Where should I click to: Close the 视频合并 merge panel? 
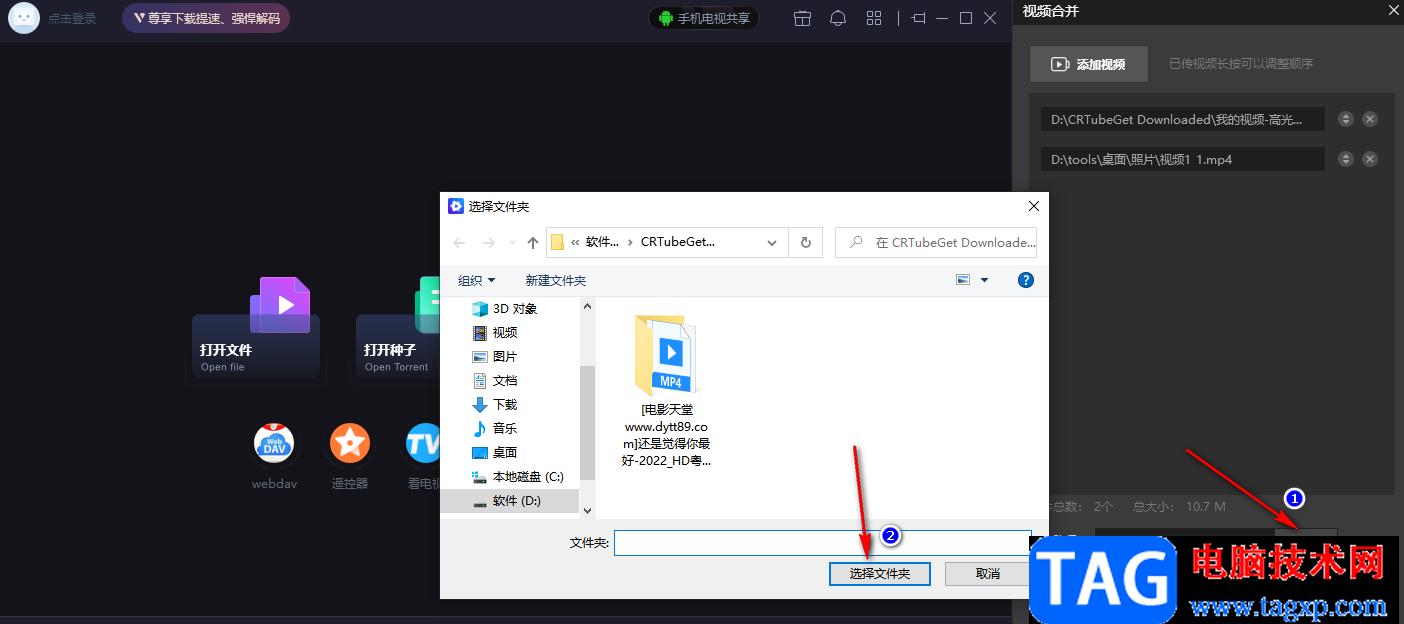[x=1392, y=10]
